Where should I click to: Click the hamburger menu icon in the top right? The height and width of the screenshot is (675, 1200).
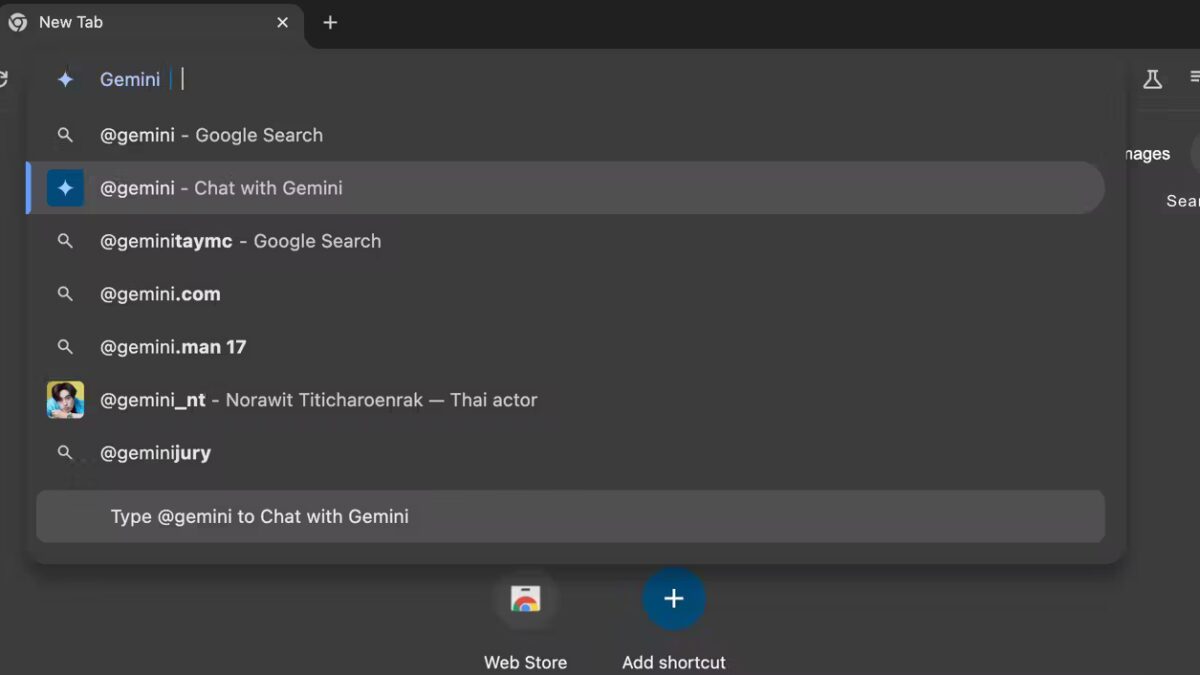(x=1195, y=78)
